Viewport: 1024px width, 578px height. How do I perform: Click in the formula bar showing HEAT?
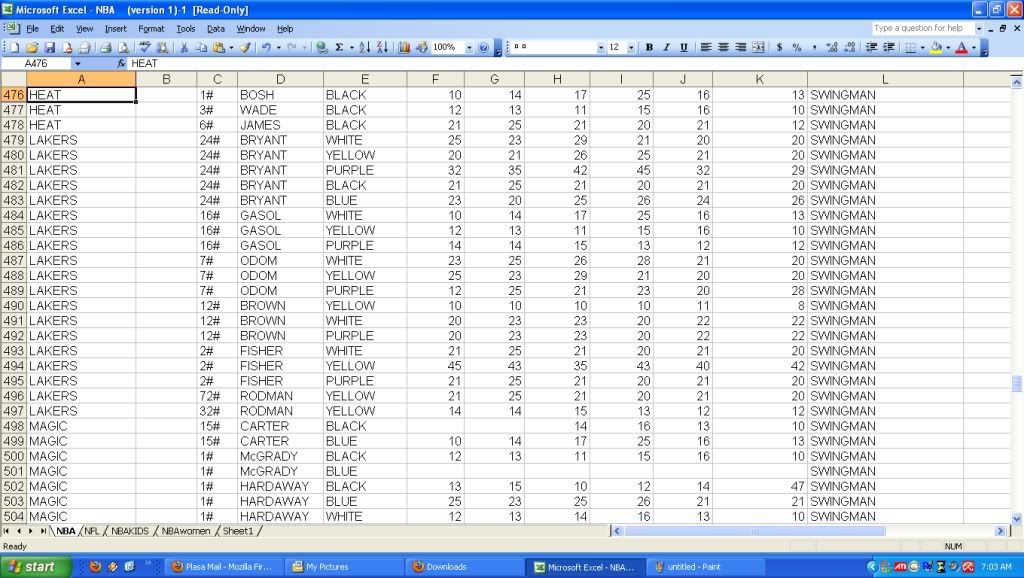point(568,63)
